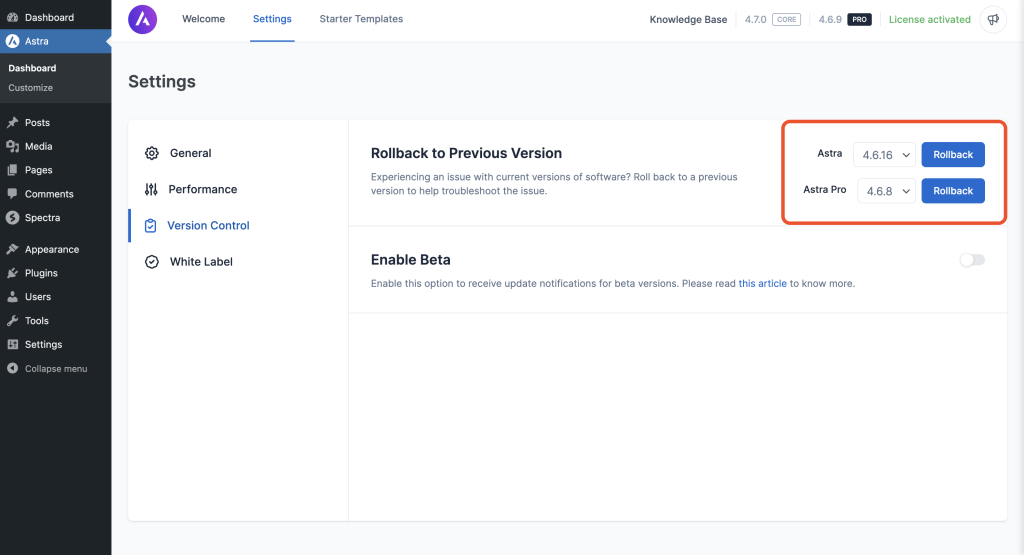Viewport: 1024px width, 555px height.
Task: Roll back the Astra theme version
Action: click(953, 155)
